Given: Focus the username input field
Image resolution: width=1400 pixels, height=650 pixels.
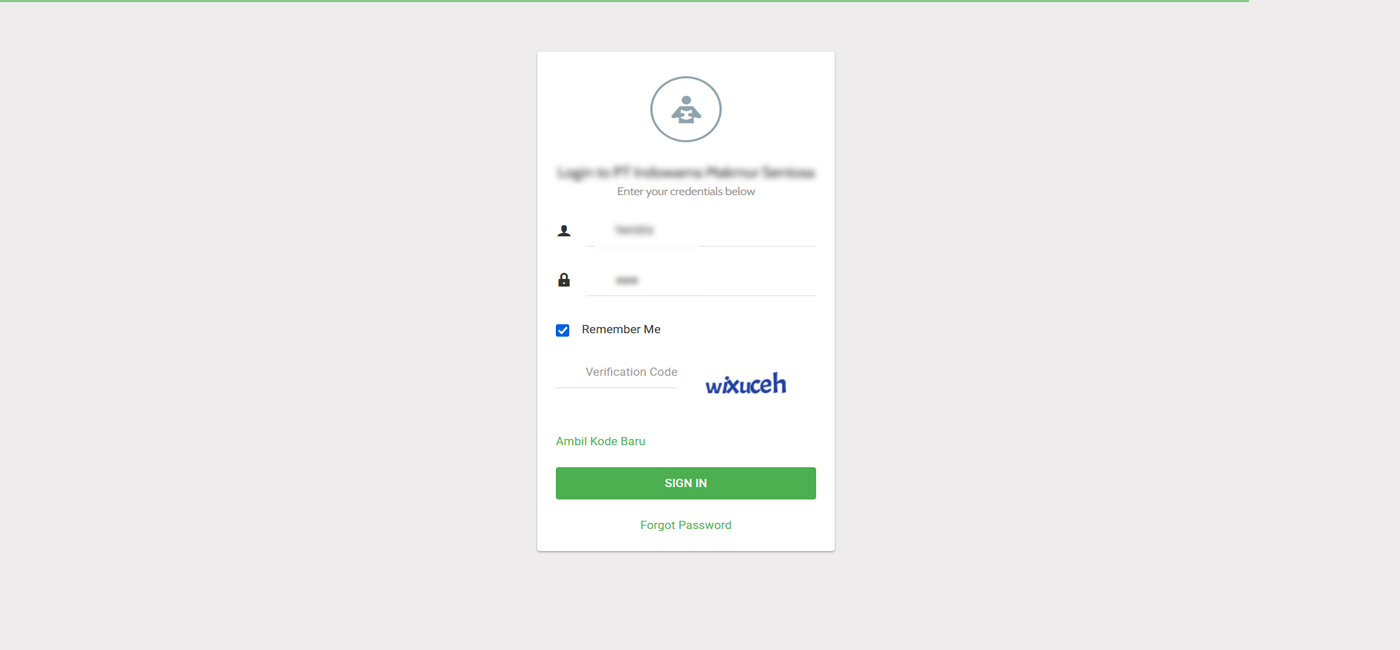Looking at the screenshot, I should 701,230.
